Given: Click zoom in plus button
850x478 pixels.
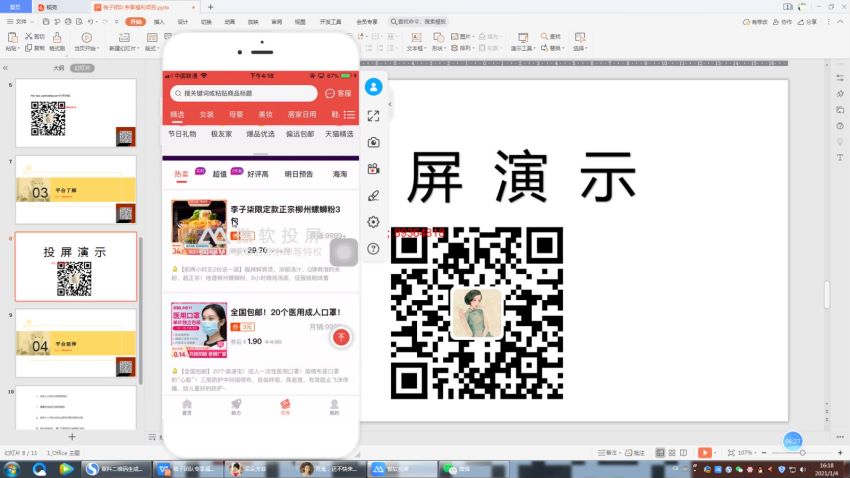Looking at the screenshot, I should 840,453.
